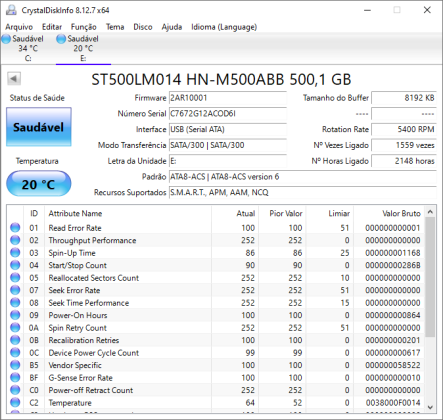The height and width of the screenshot is (420, 443).
Task: Click status circle for G-Sense Error Rate
Action: pyautogui.click(x=15, y=377)
